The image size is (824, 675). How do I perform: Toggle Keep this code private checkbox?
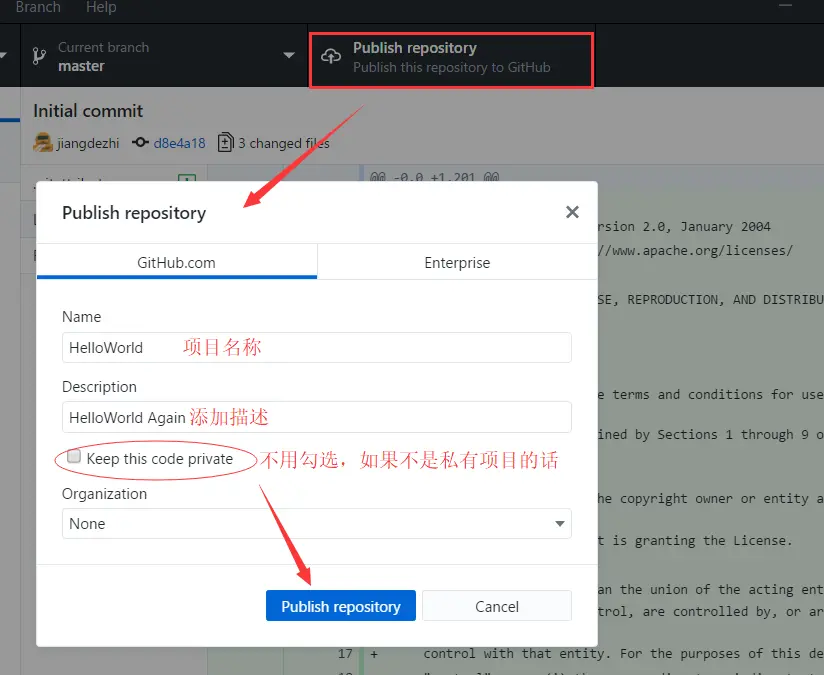74,456
